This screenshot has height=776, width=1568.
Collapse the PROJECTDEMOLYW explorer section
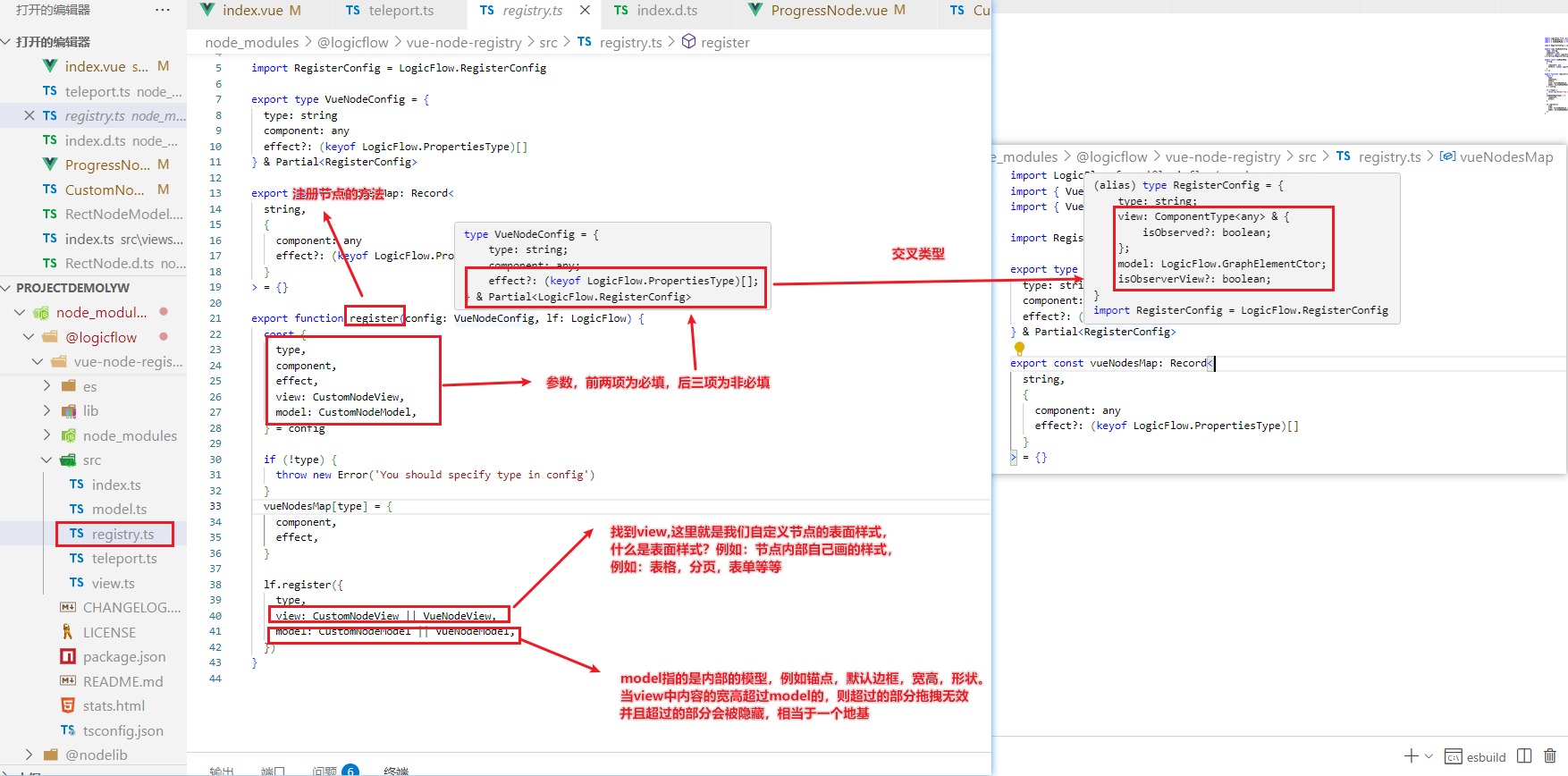click(8, 288)
